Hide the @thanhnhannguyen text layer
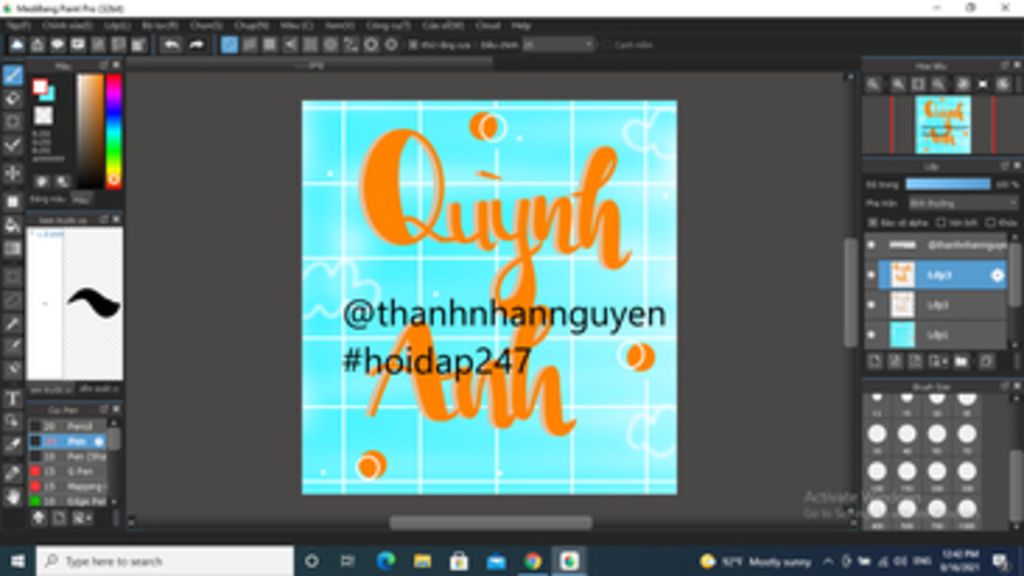This screenshot has height=576, width=1024. (872, 245)
